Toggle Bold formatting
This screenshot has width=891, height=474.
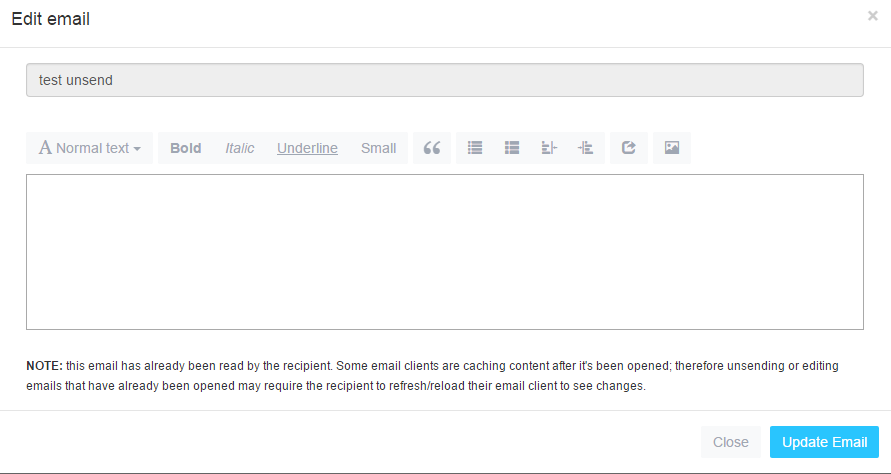coord(186,148)
